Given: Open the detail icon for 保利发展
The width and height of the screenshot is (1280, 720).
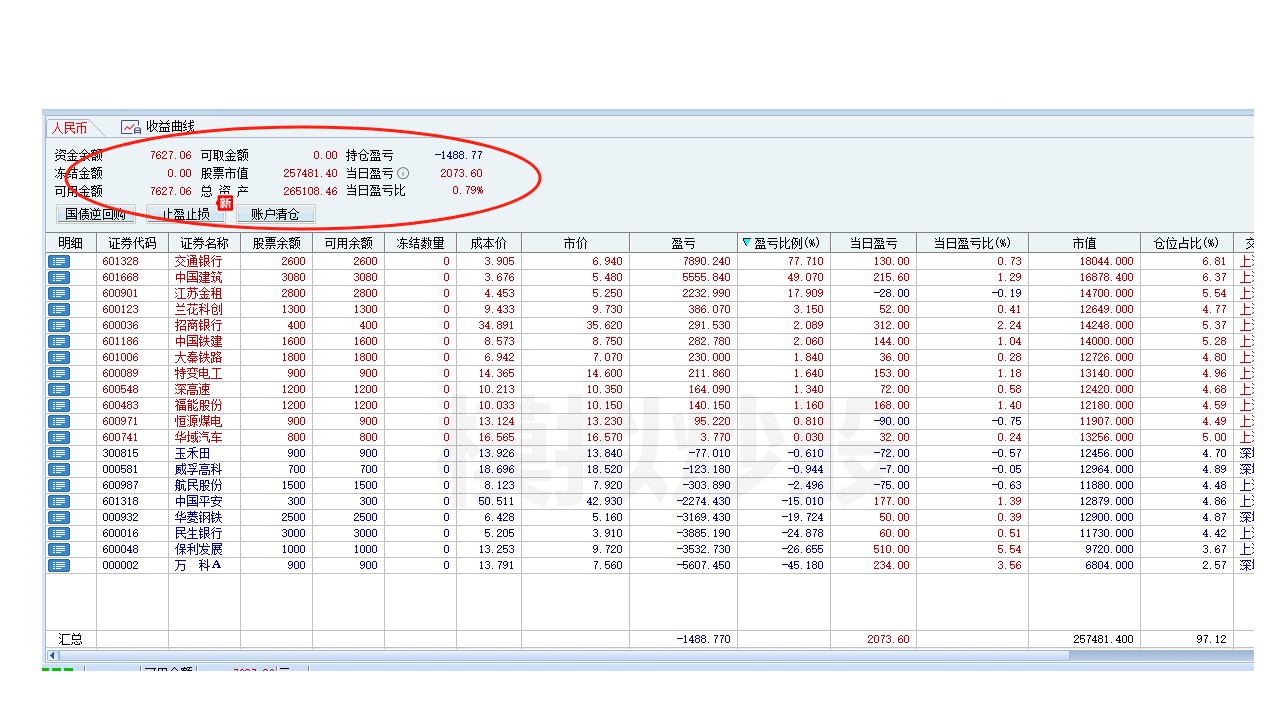Looking at the screenshot, I should 59,549.
